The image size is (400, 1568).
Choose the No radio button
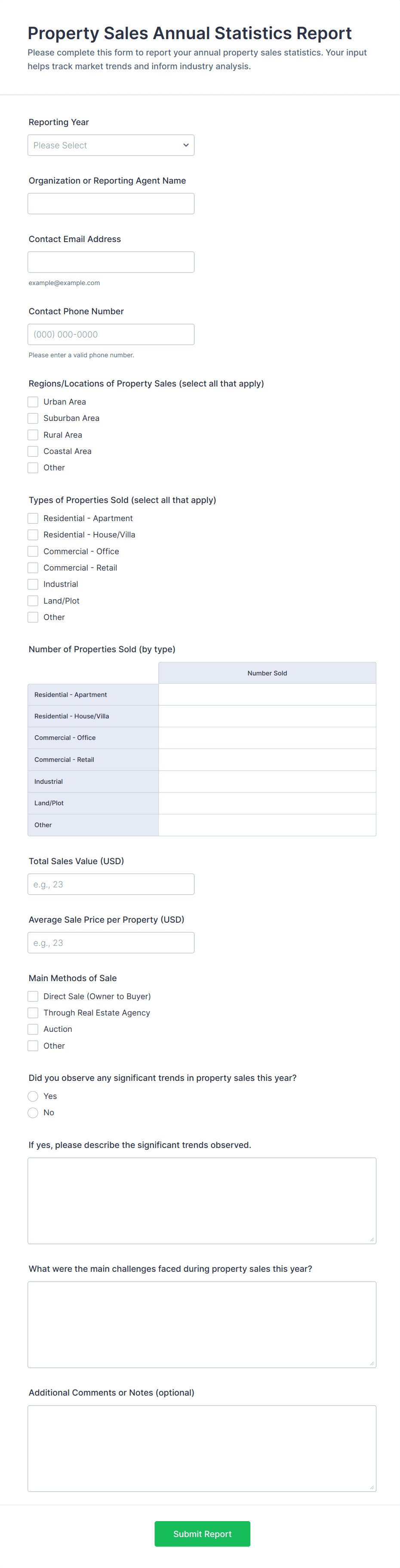tap(33, 1113)
